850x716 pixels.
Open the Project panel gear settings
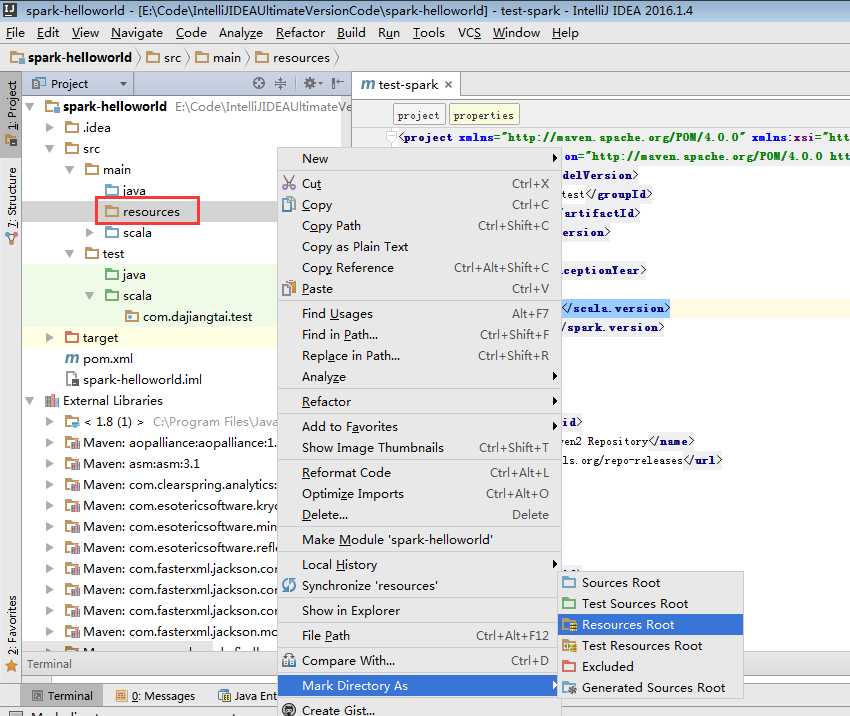[312, 83]
